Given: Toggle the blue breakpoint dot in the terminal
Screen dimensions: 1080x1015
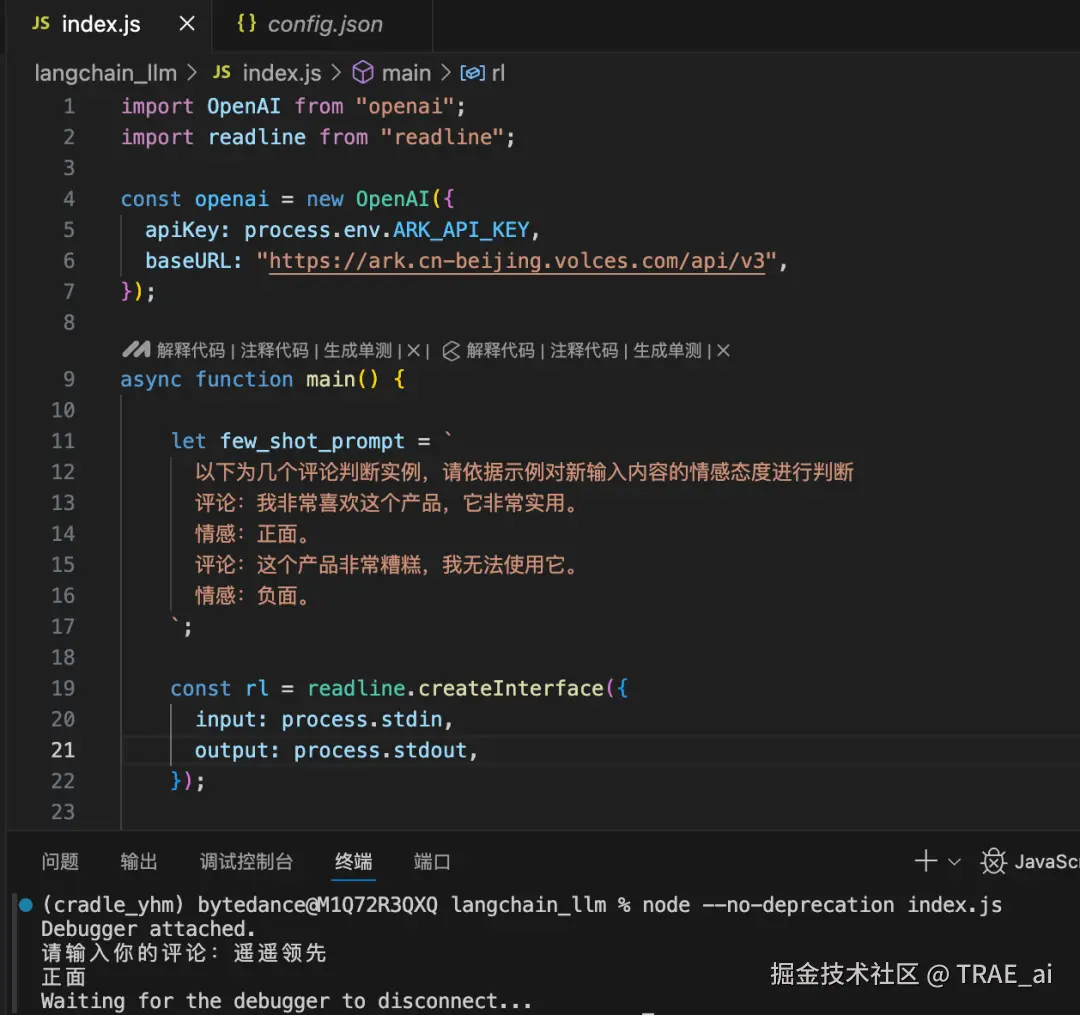Looking at the screenshot, I should [x=25, y=904].
